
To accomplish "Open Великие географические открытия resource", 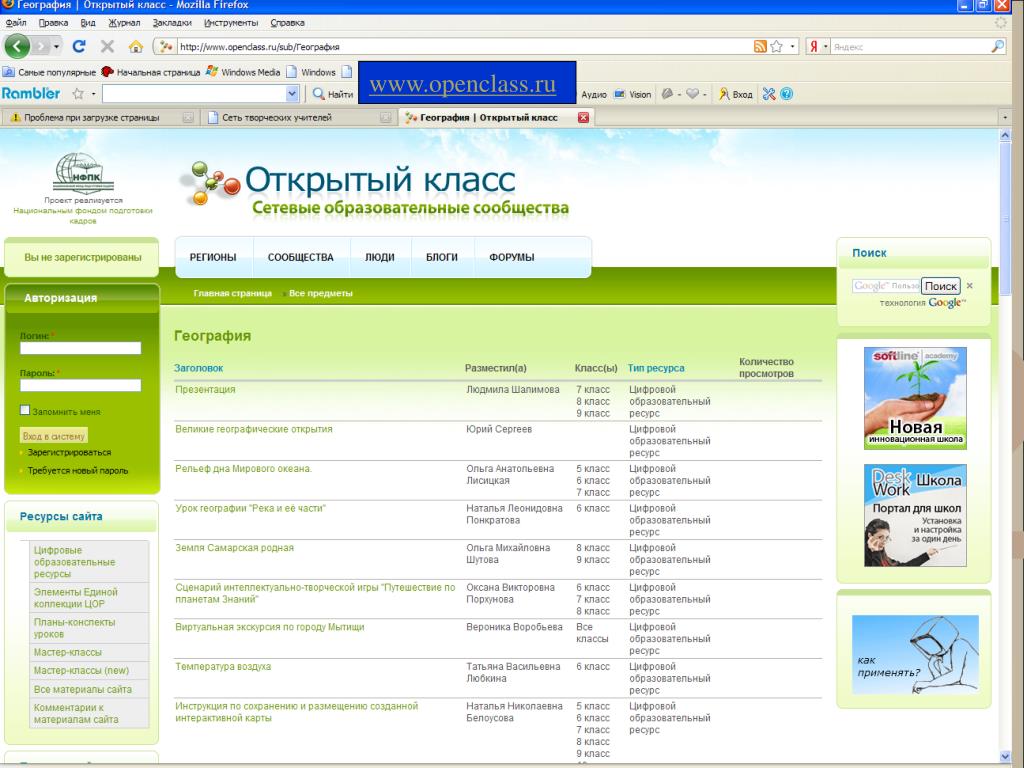I will [254, 429].
